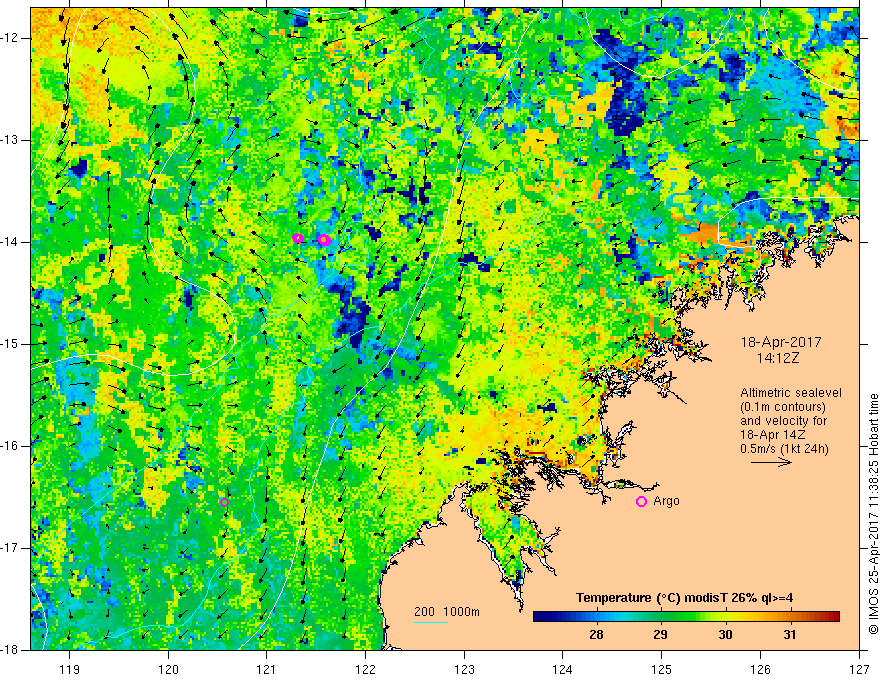Select the yellow-centered Argo float marker near 121.6E
Viewport: 880px width, 680px height.
(324, 240)
